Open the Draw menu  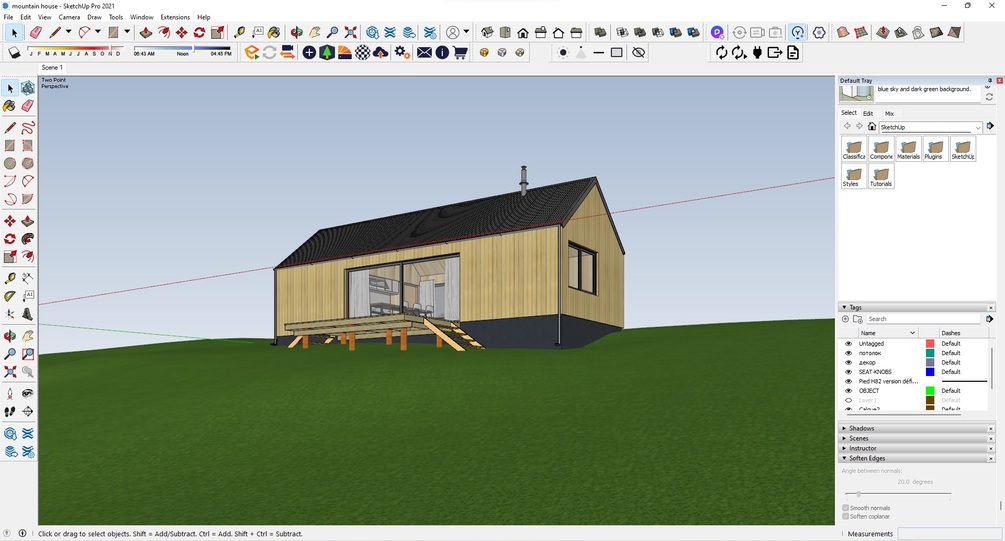pos(94,17)
